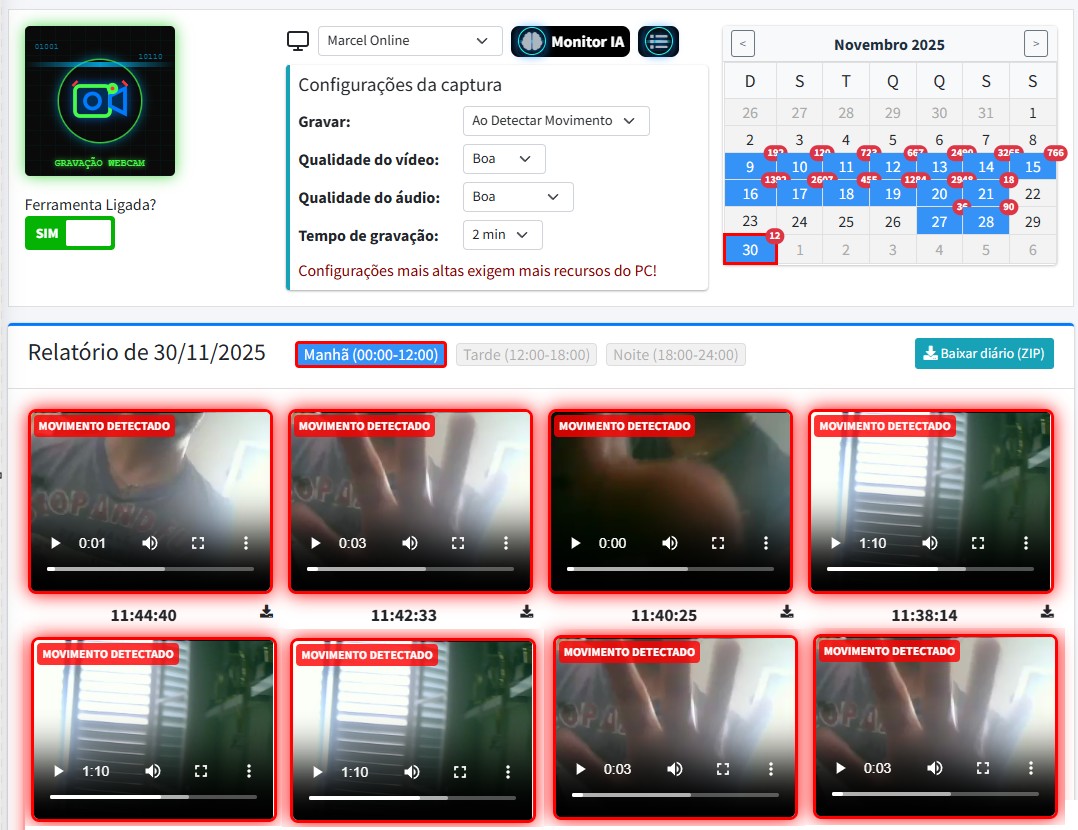This screenshot has height=830, width=1078.
Task: Click the list menu icon beside Monitor IA
Action: point(658,41)
